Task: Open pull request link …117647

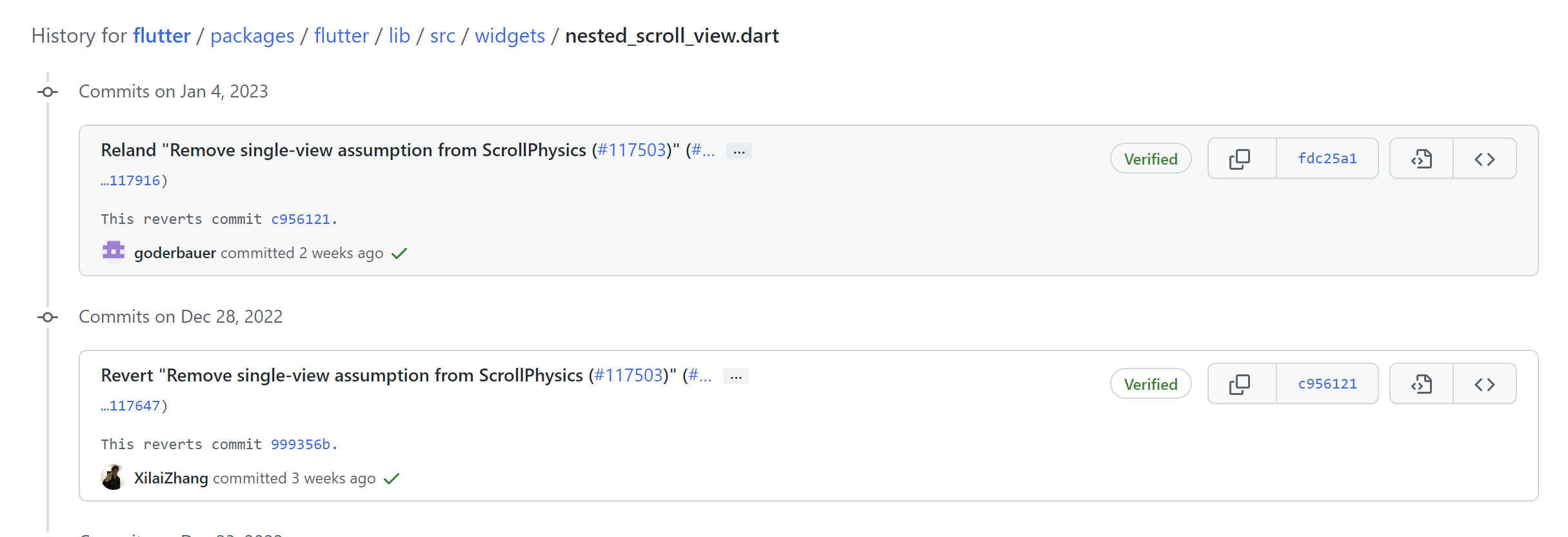Action: click(x=131, y=406)
